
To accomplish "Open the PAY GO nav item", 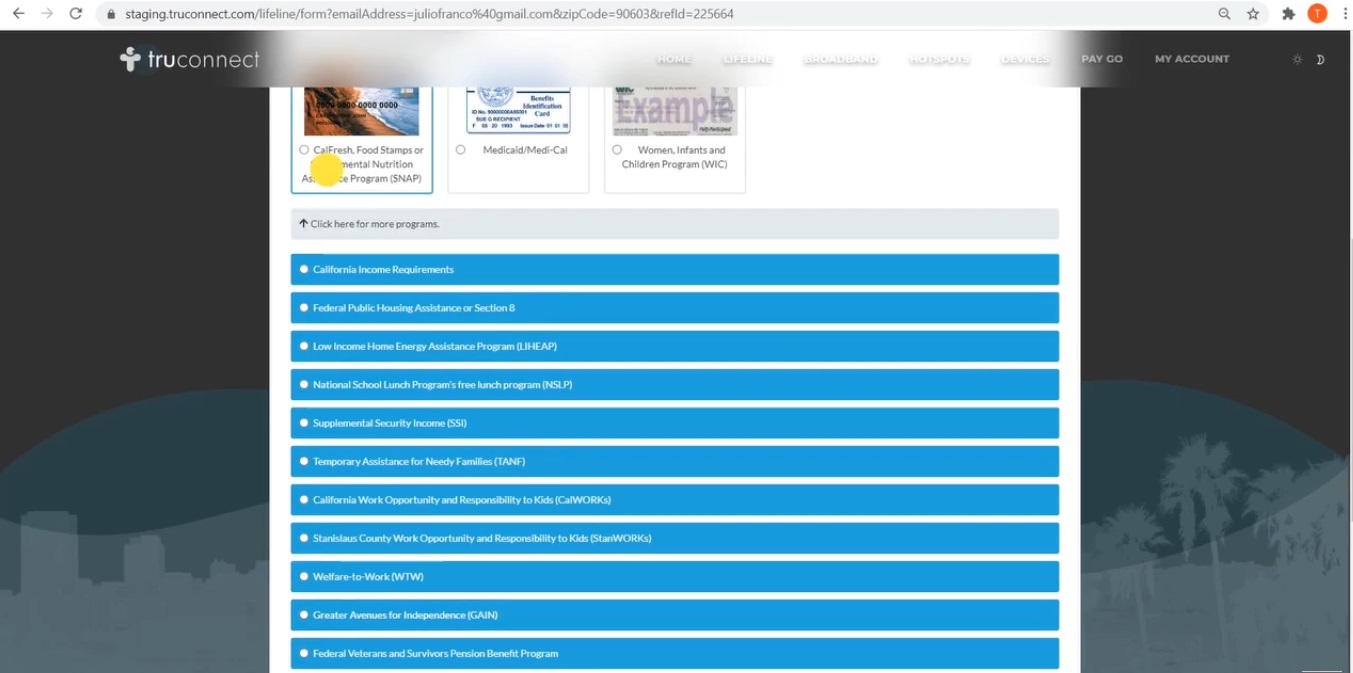I will (x=1102, y=59).
